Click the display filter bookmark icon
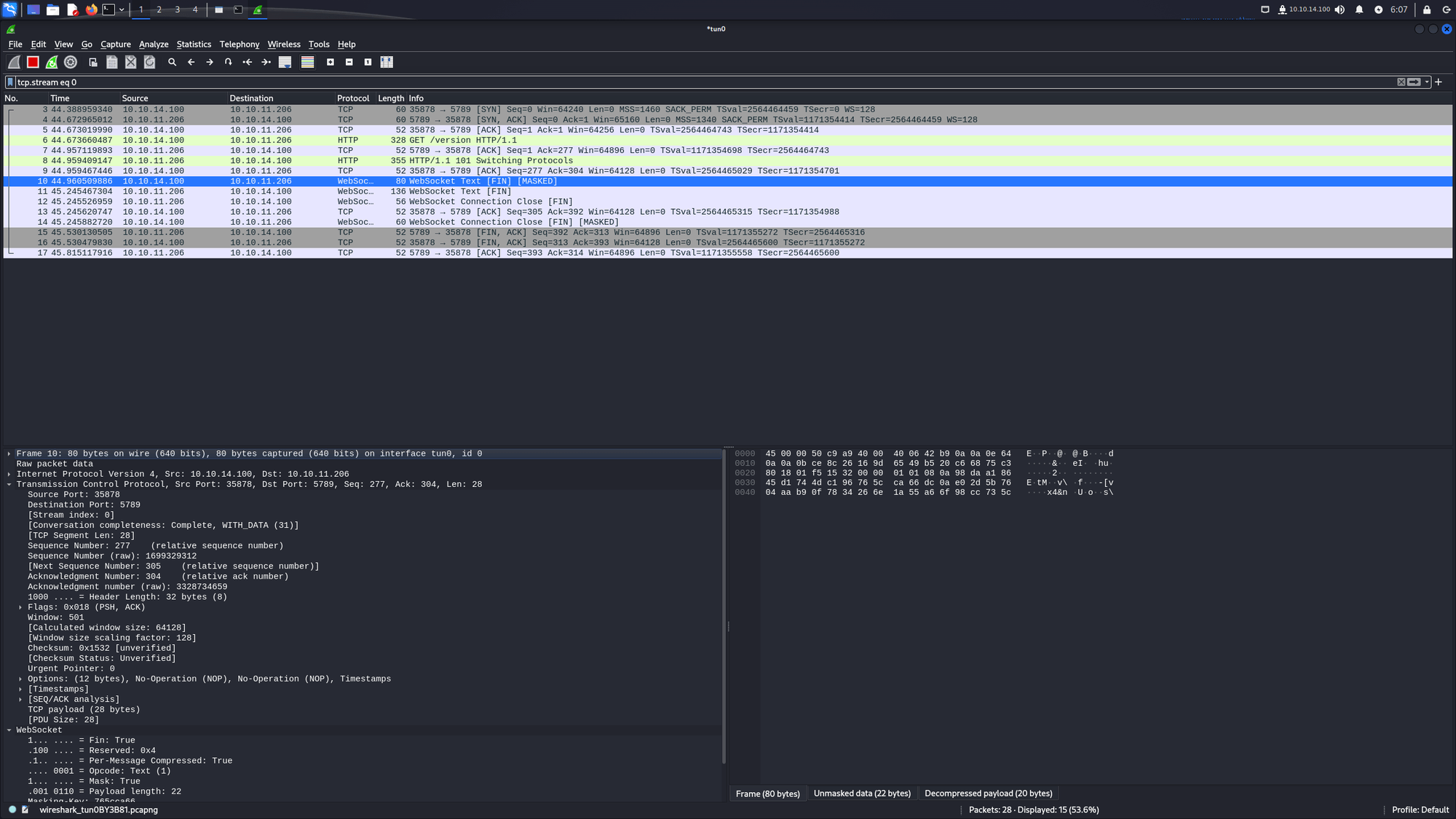1456x819 pixels. (10, 82)
